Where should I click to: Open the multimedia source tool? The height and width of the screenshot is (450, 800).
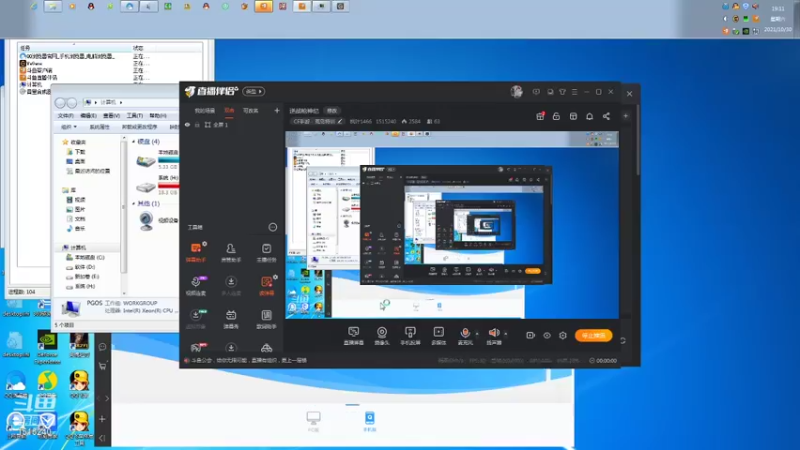pos(439,336)
